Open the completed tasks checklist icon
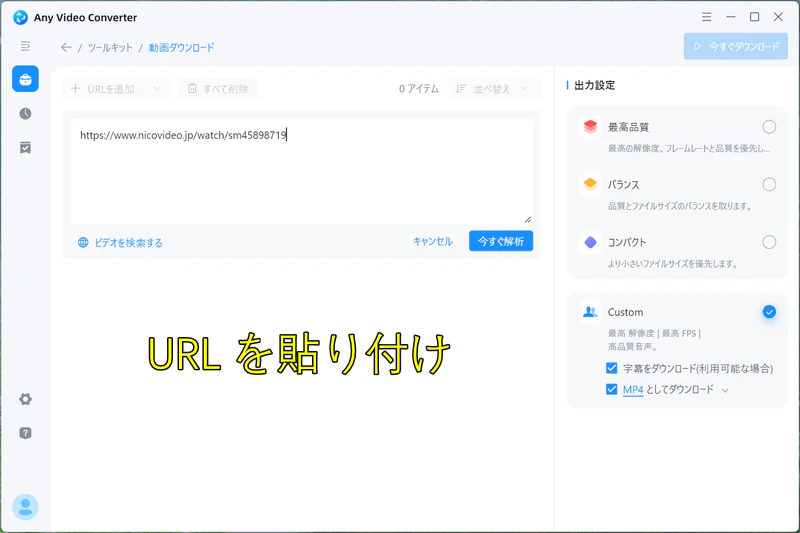 [x=26, y=148]
